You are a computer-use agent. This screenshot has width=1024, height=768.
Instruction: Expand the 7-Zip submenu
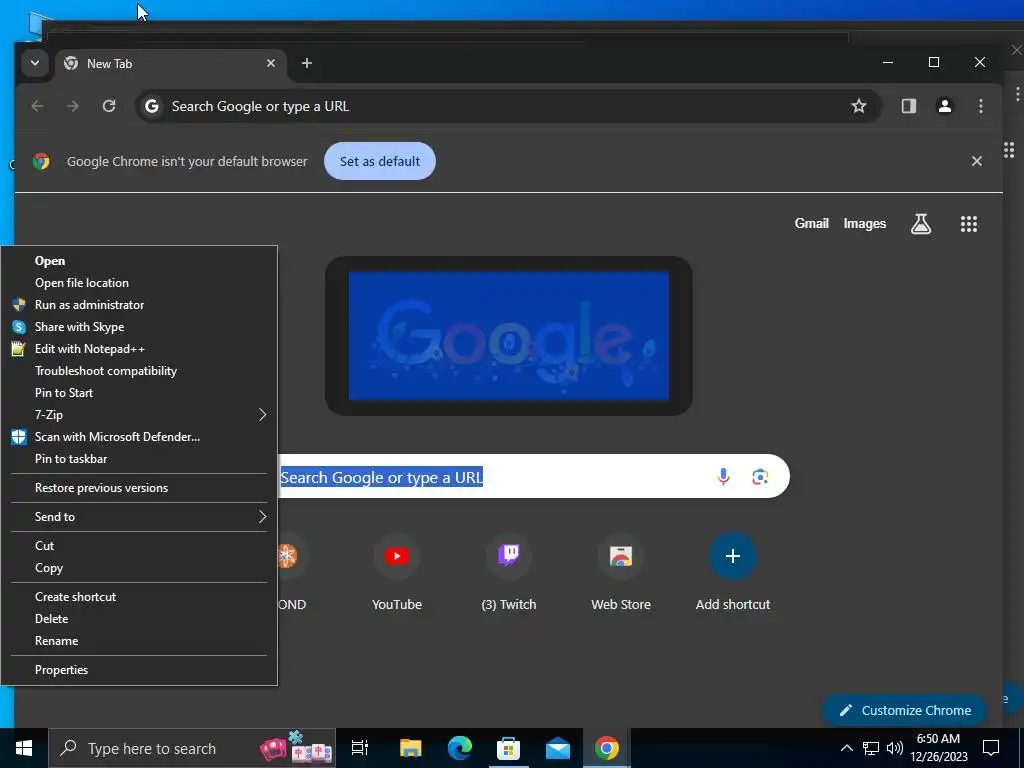click(139, 415)
